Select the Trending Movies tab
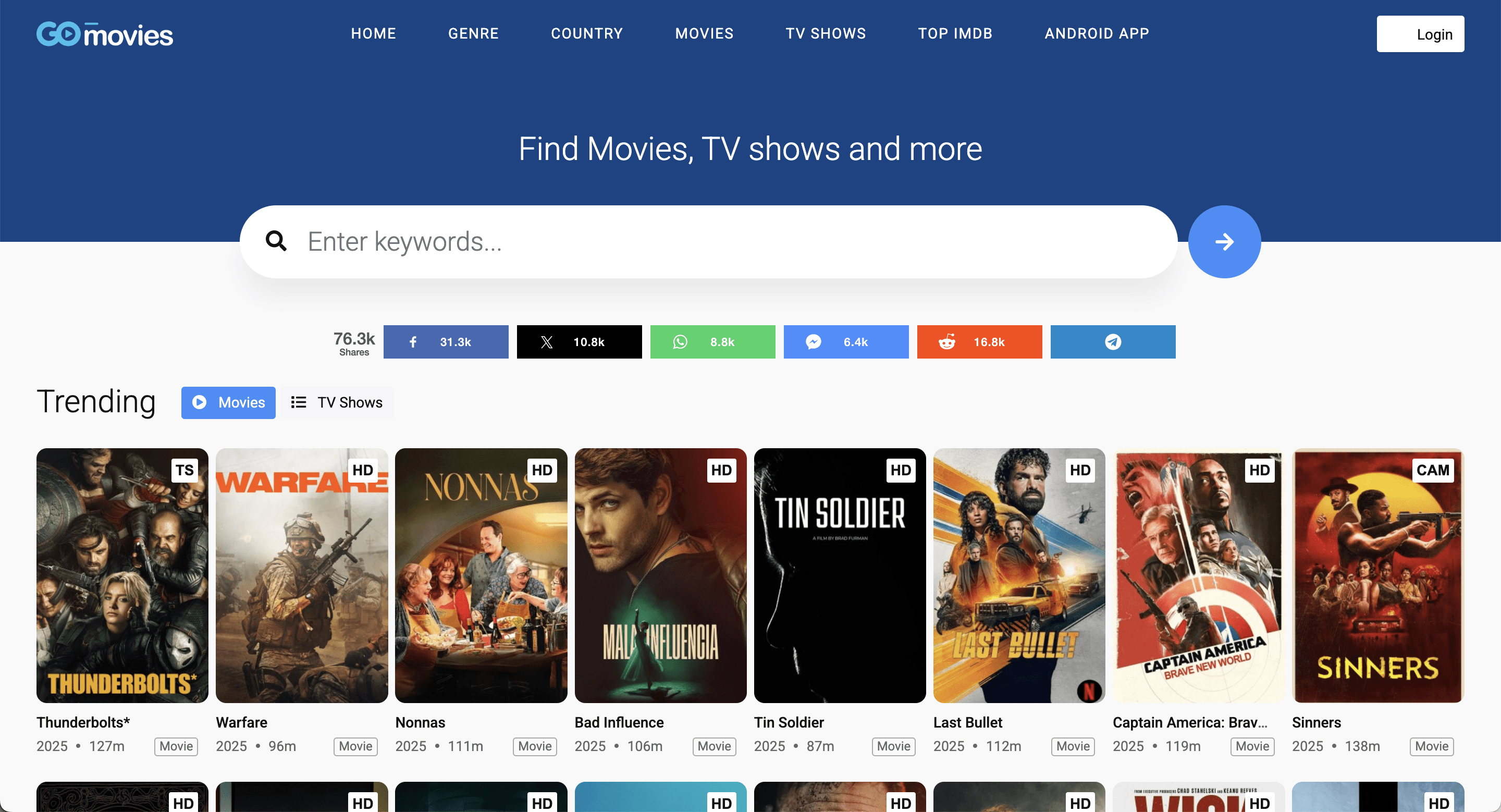 228,402
